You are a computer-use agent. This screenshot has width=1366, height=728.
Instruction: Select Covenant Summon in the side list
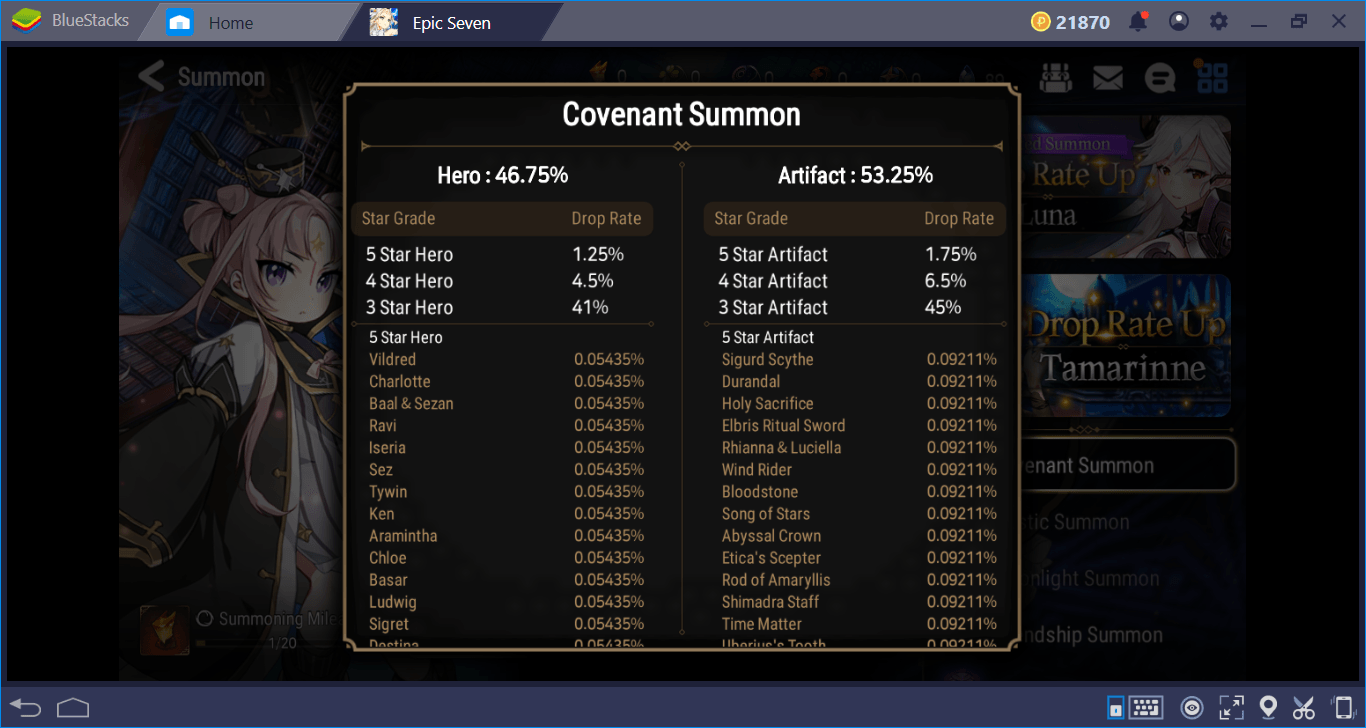click(1128, 465)
